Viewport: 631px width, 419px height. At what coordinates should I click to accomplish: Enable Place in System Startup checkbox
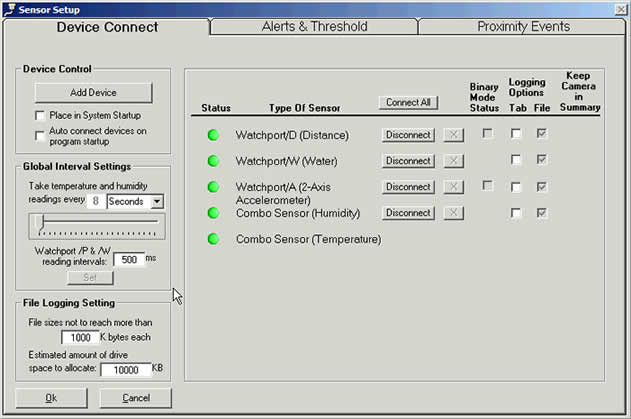(40, 116)
